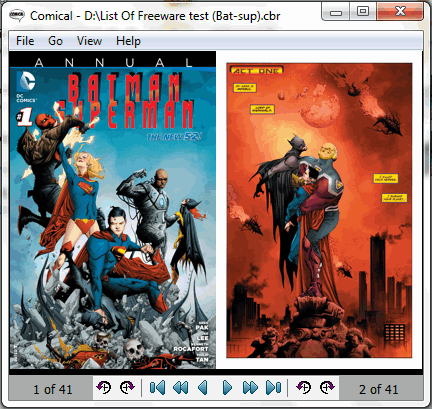This screenshot has width=432, height=409.
Task: Click the Comical app icon in title bar
Action: (17, 15)
